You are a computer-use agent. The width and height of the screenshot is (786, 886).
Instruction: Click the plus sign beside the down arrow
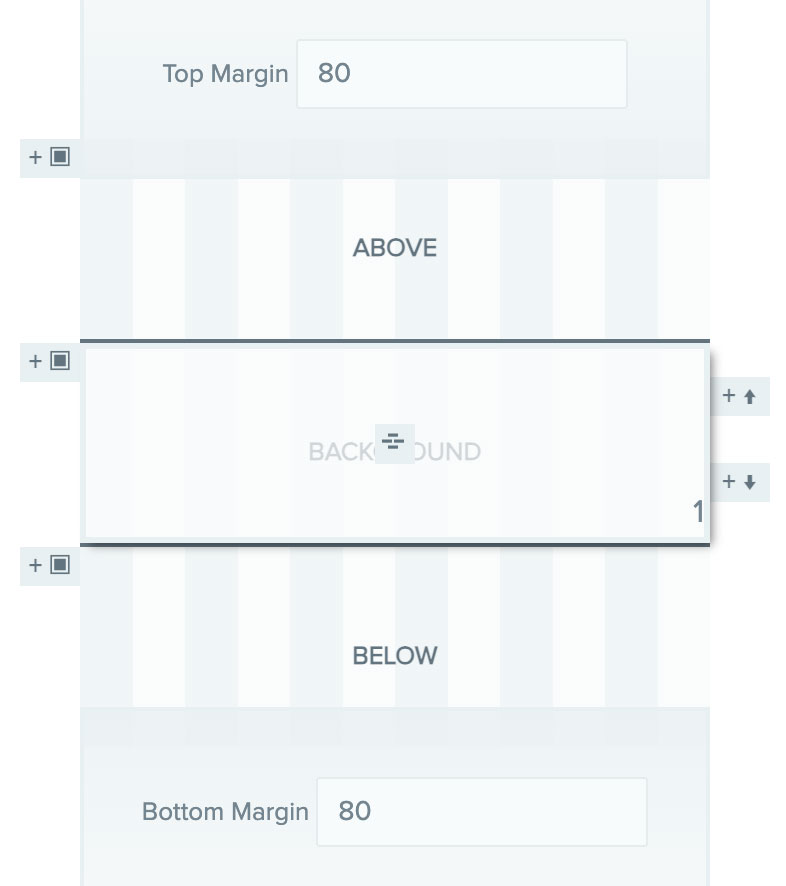pos(729,482)
